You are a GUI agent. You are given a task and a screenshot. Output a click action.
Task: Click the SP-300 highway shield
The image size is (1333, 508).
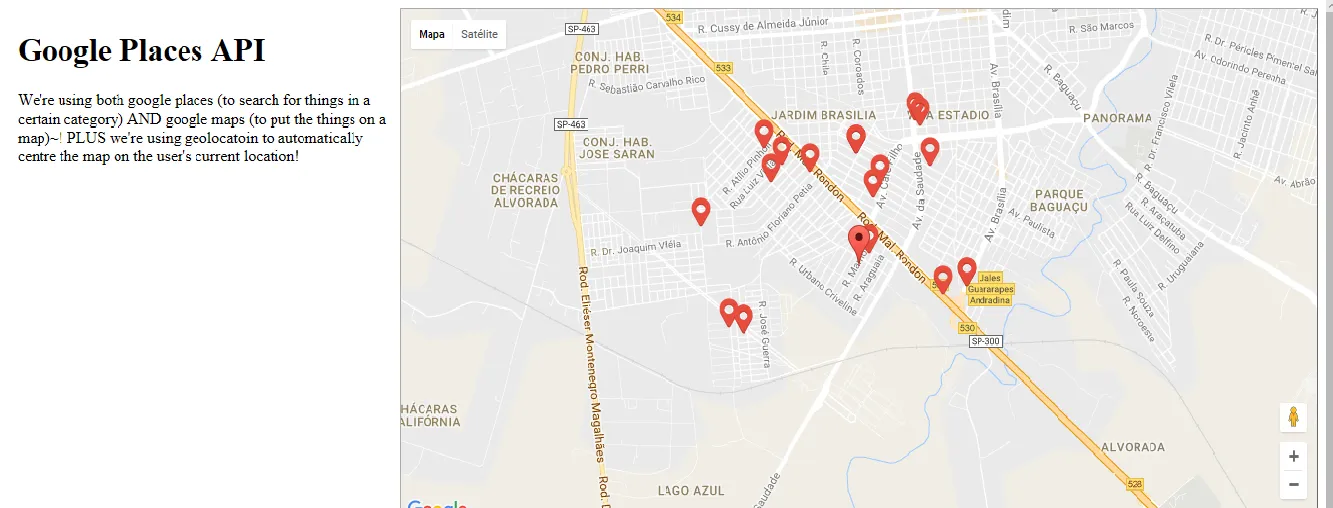point(985,342)
